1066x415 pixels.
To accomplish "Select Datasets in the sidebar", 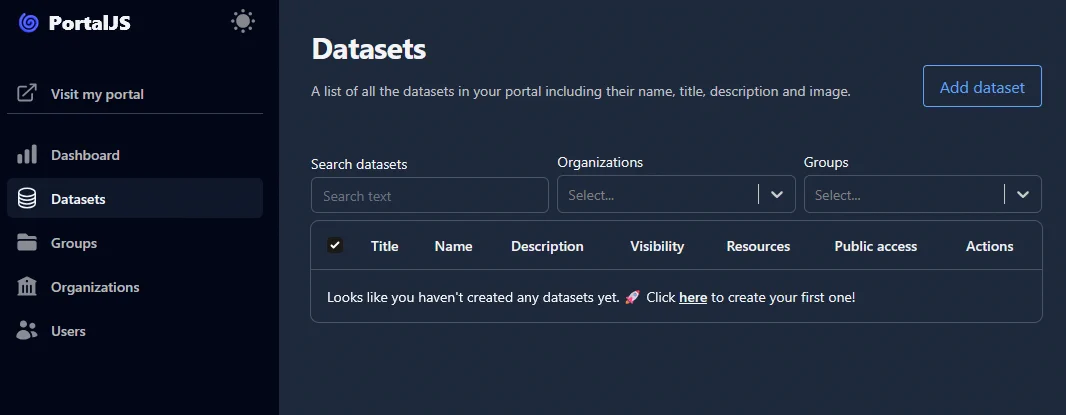I will [x=135, y=198].
